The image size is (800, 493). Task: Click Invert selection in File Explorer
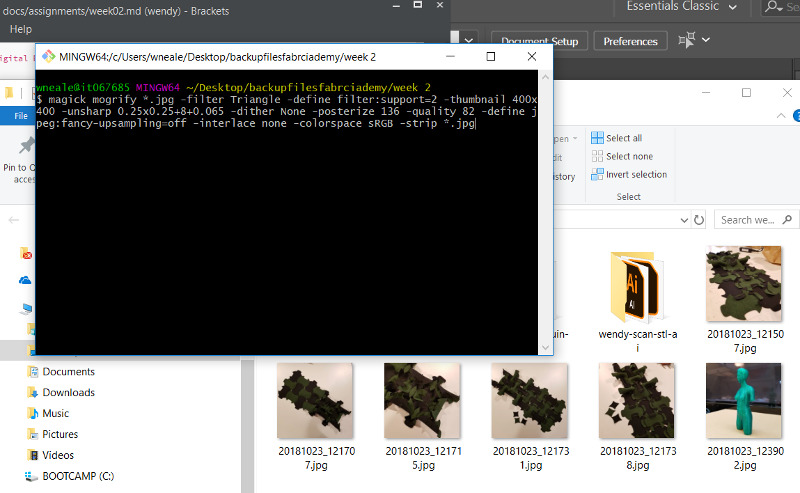click(x=629, y=175)
